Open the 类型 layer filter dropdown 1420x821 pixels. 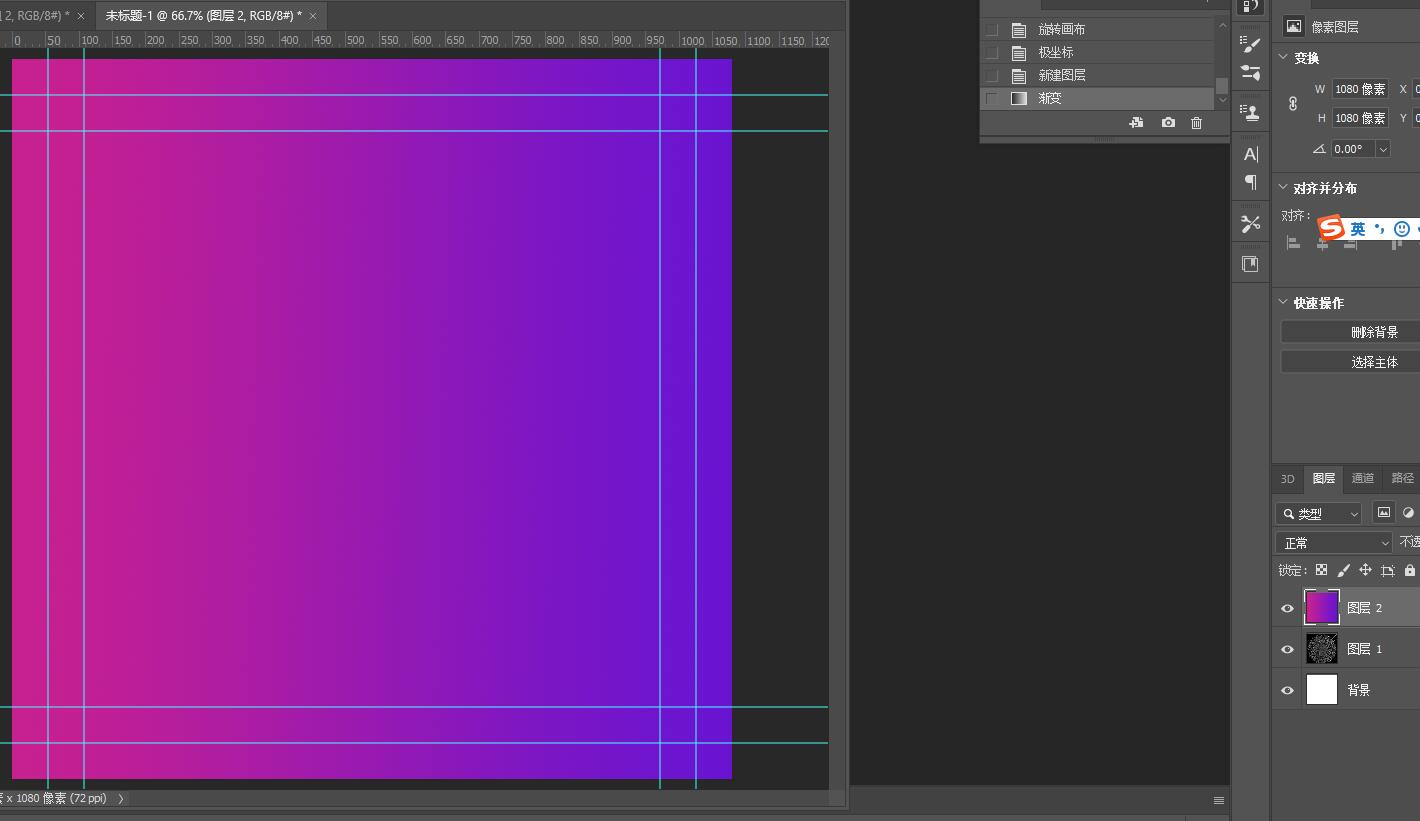click(x=1319, y=513)
